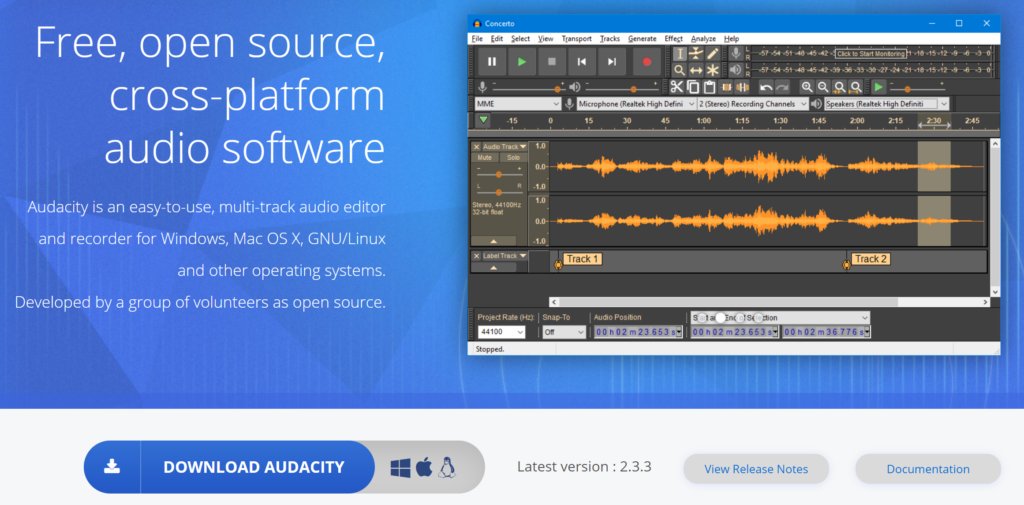Skip to start of the project

pyautogui.click(x=582, y=62)
